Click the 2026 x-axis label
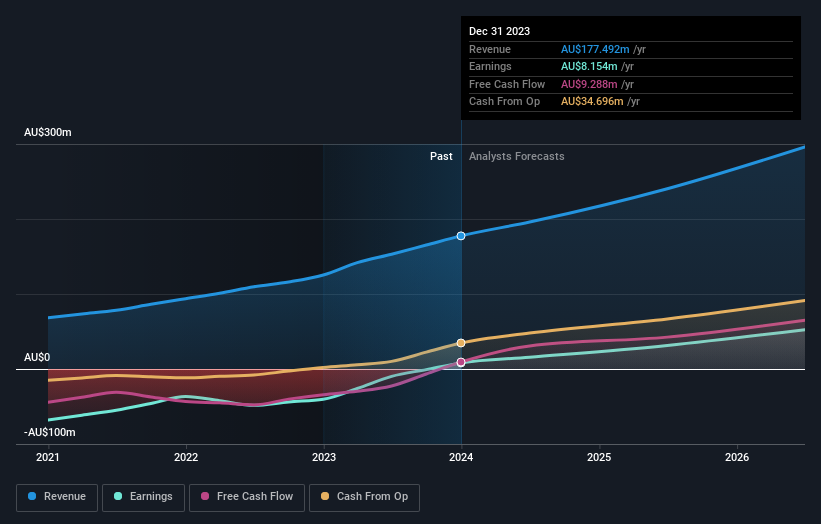Image resolution: width=821 pixels, height=524 pixels. tap(737, 457)
